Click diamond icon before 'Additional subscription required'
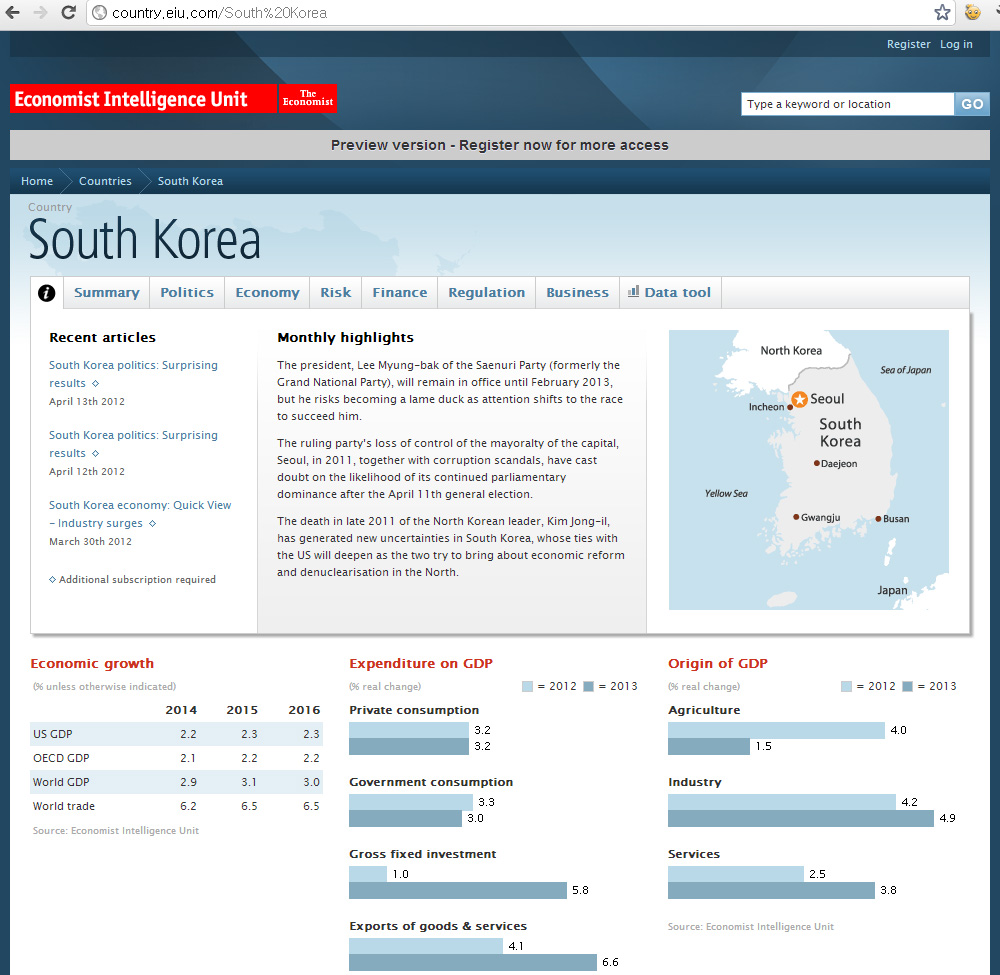Viewport: 1000px width, 975px height. tap(52, 579)
